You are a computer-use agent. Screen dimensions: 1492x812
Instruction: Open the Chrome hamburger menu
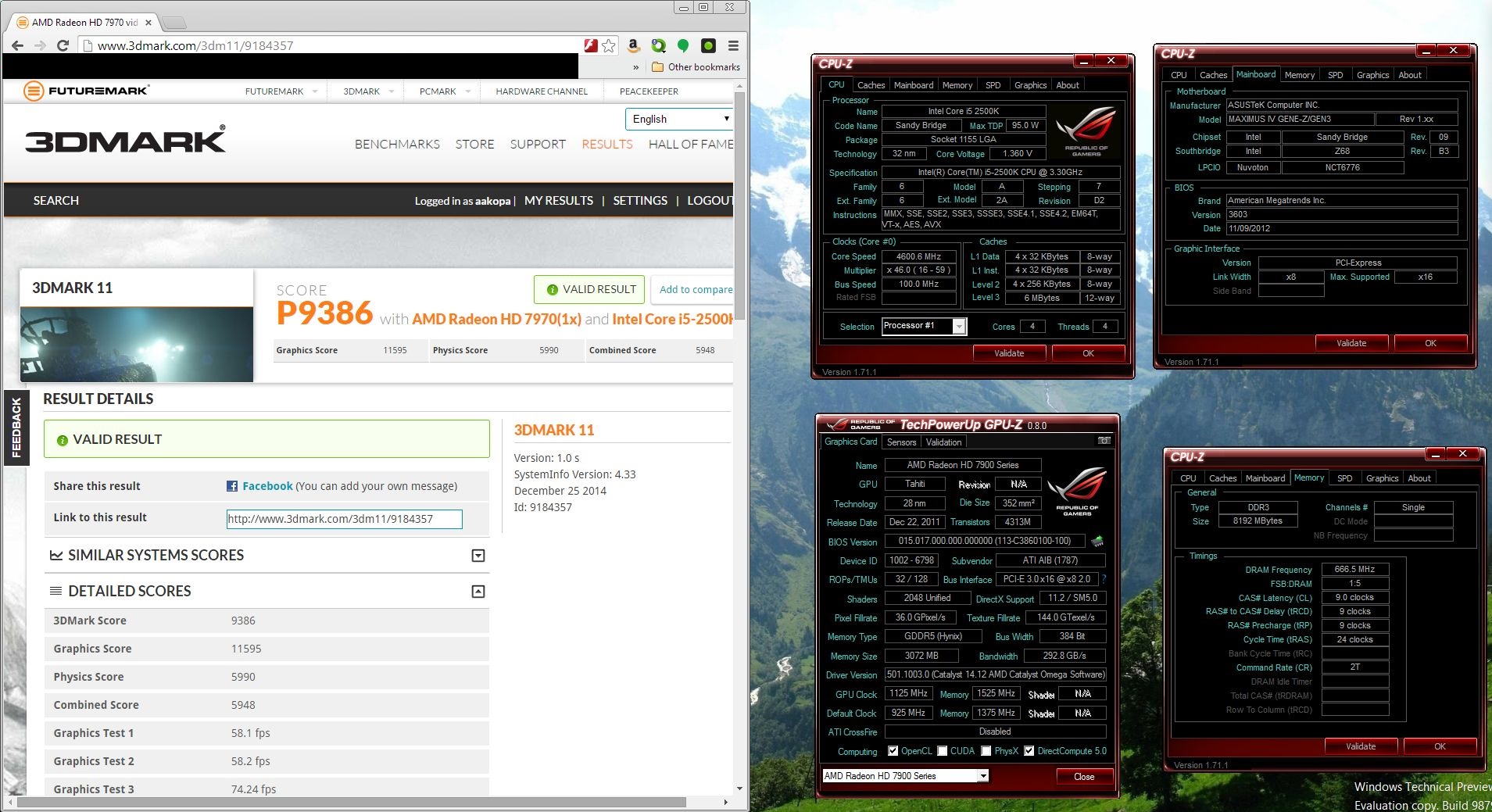(x=733, y=45)
